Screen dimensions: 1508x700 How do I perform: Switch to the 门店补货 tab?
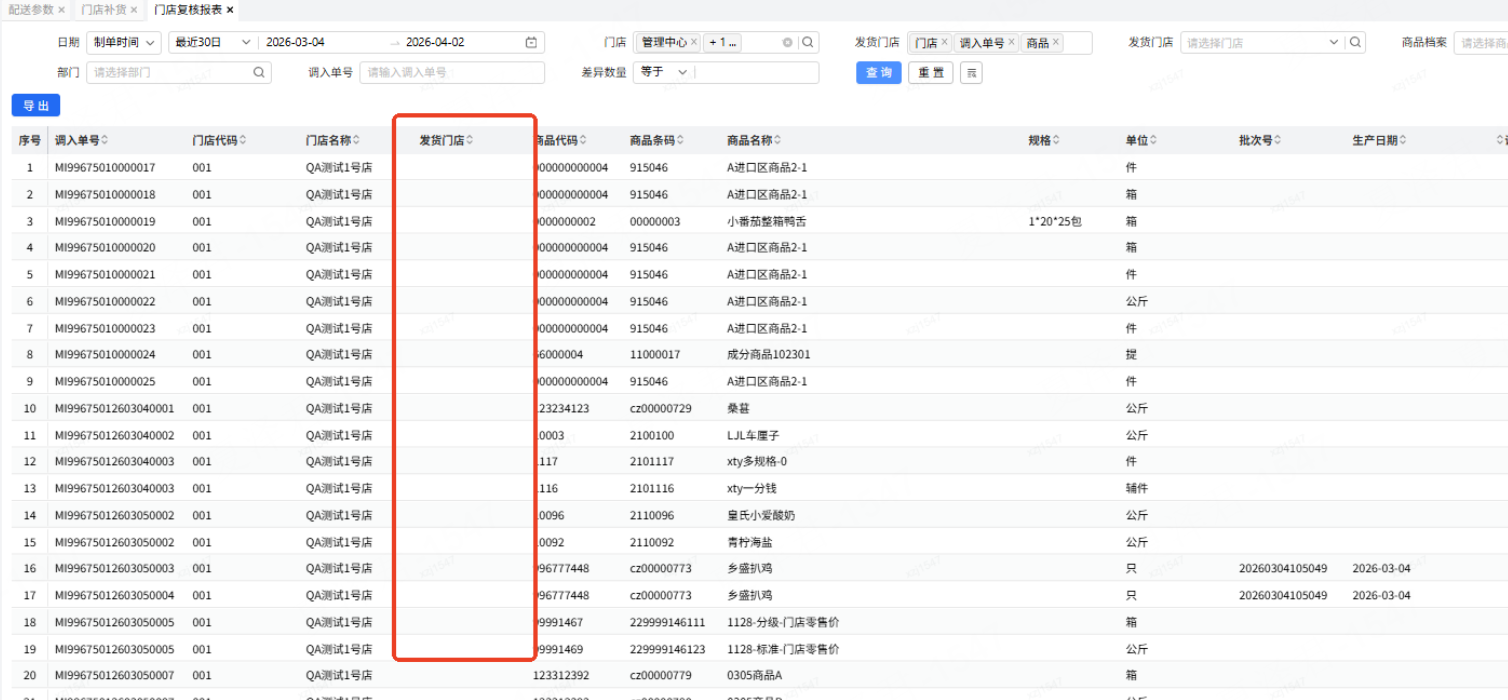tap(104, 10)
